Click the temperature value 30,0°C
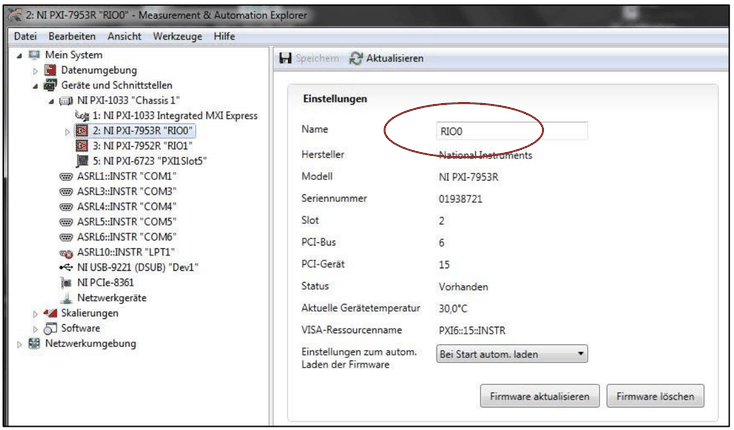 coord(453,308)
